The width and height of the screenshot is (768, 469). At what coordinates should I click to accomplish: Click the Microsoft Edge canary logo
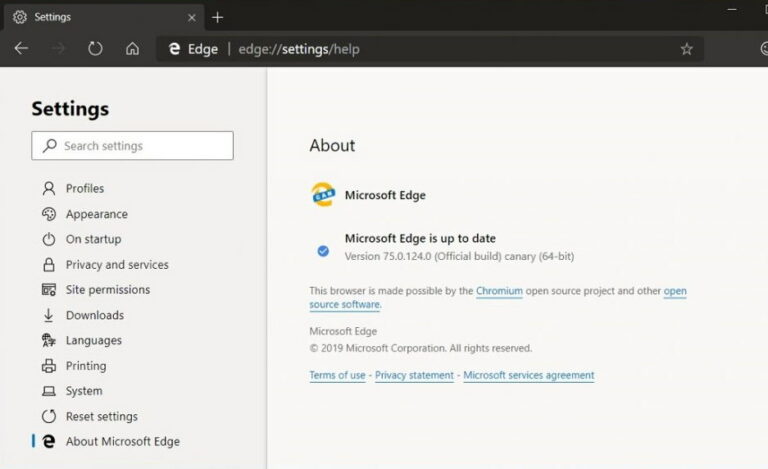(323, 195)
